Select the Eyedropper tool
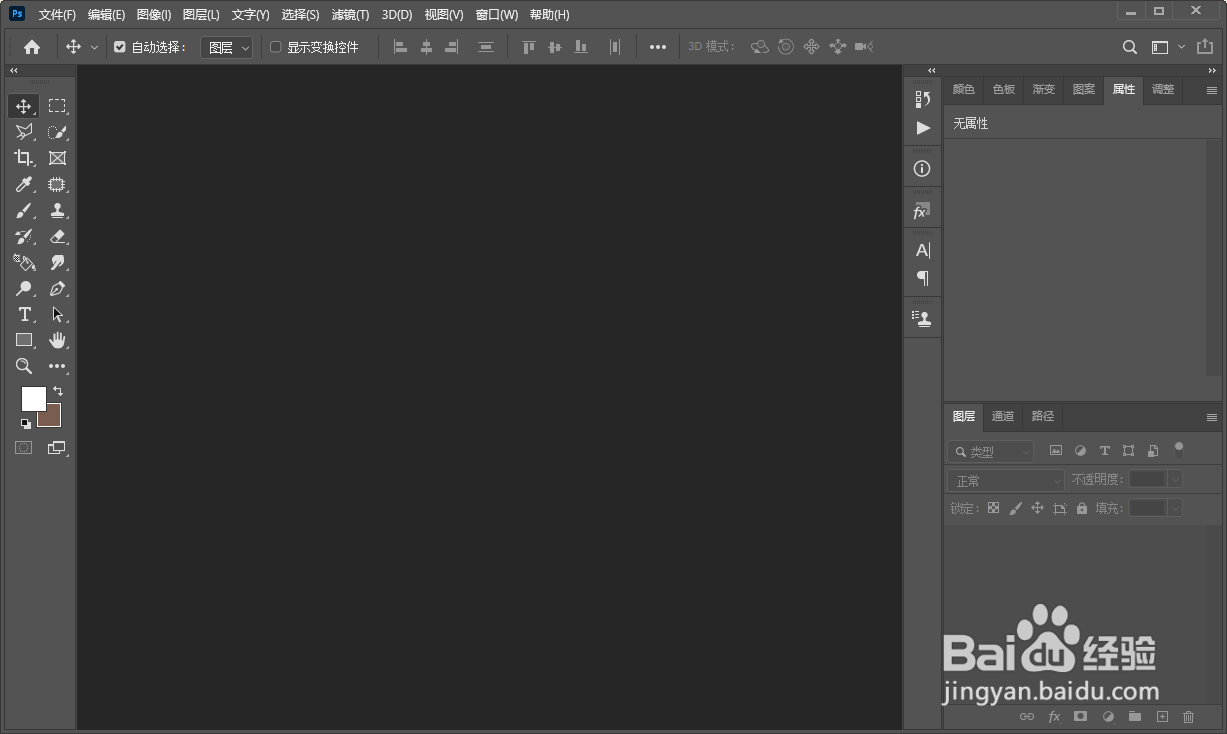The width and height of the screenshot is (1227, 734). pyautogui.click(x=24, y=184)
